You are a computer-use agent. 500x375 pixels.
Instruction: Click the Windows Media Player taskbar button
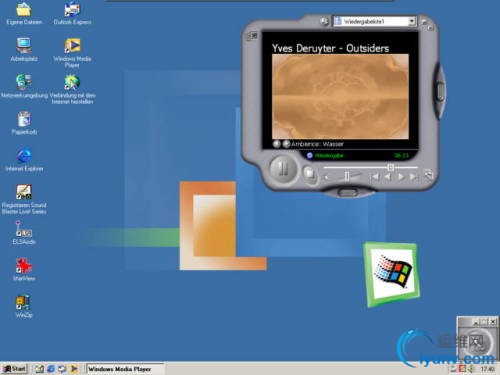(125, 369)
